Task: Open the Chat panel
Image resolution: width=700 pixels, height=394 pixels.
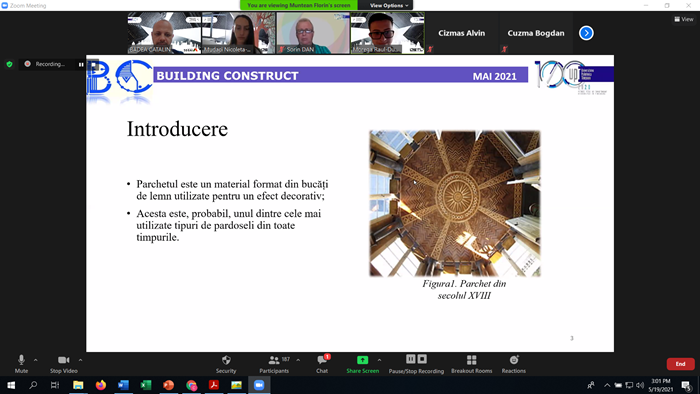Action: [322, 364]
